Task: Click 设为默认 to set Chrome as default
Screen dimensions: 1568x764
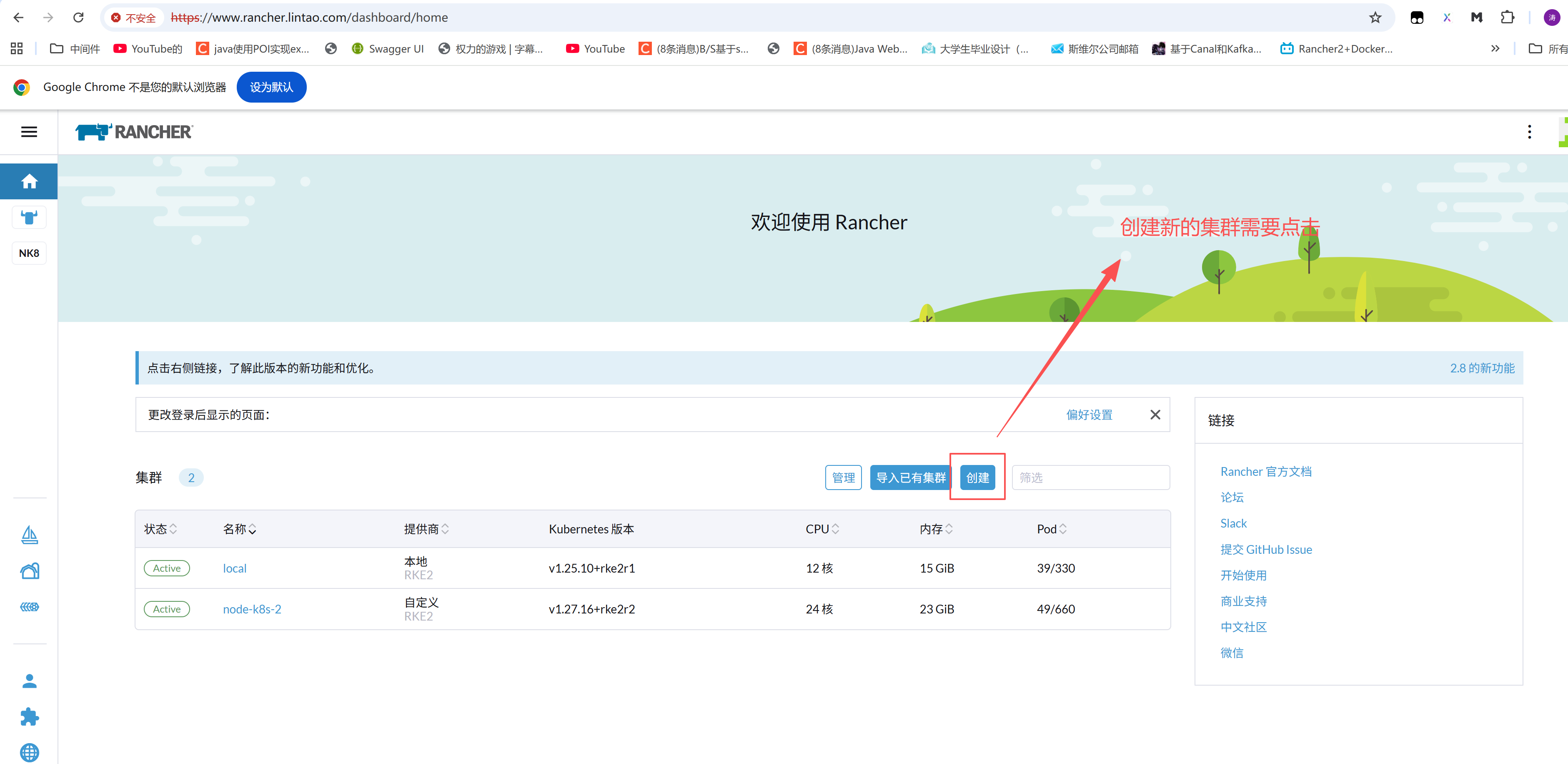Action: coord(271,87)
